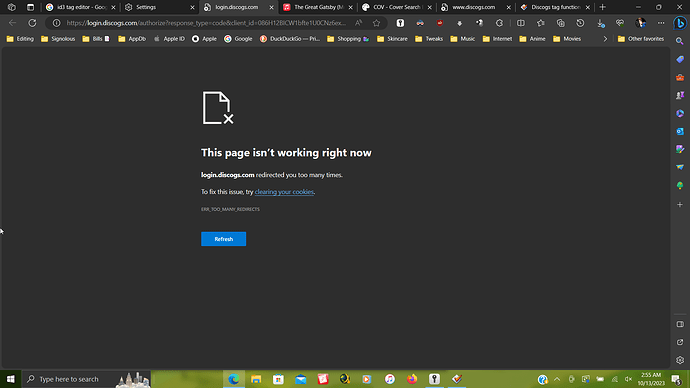Screen dimensions: 690x388
Task: Open sidebar settings gear icon
Action: 680,360
